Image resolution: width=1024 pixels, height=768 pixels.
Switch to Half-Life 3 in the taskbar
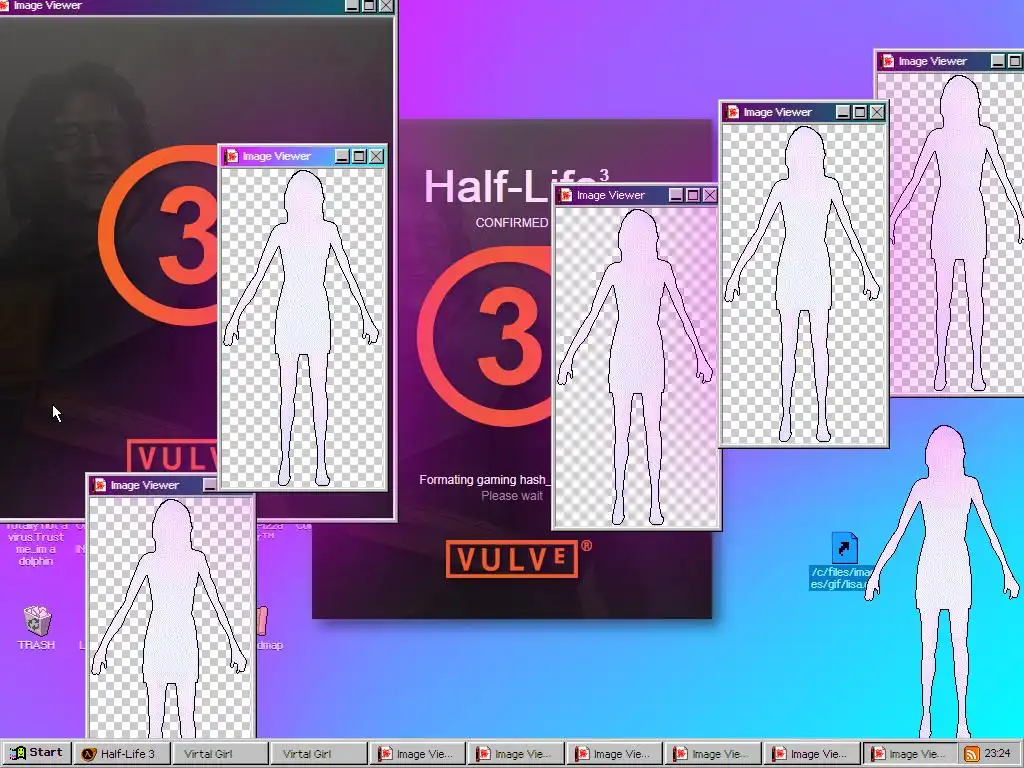[x=121, y=754]
